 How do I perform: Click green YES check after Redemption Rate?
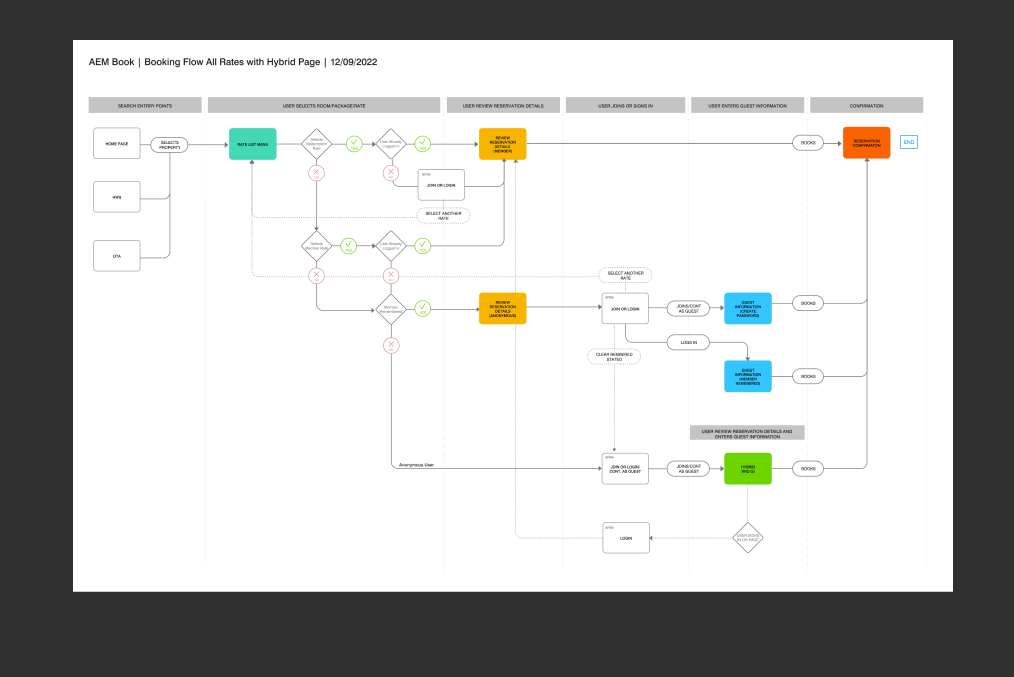click(x=354, y=144)
